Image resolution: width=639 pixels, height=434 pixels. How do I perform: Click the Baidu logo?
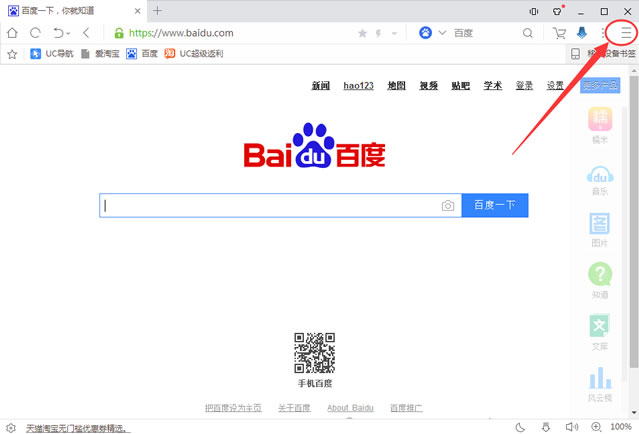(x=314, y=145)
